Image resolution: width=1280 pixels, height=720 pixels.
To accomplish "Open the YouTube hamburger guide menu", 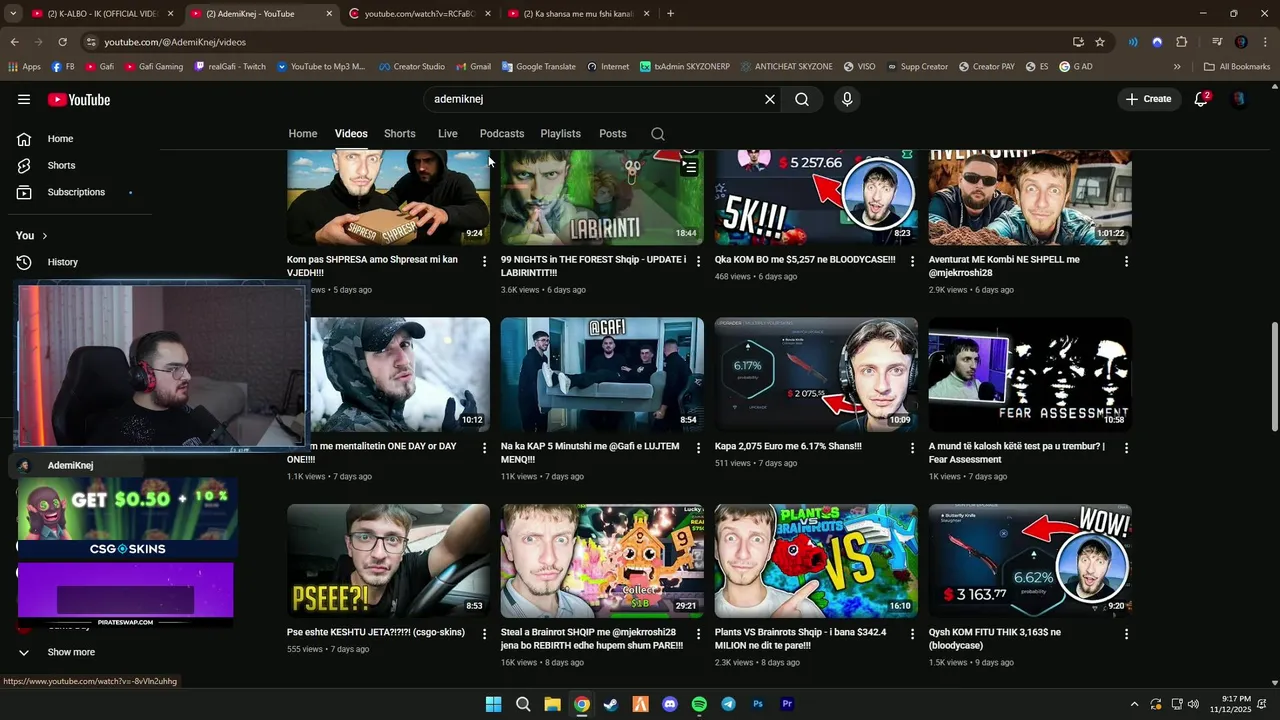I will (24, 99).
